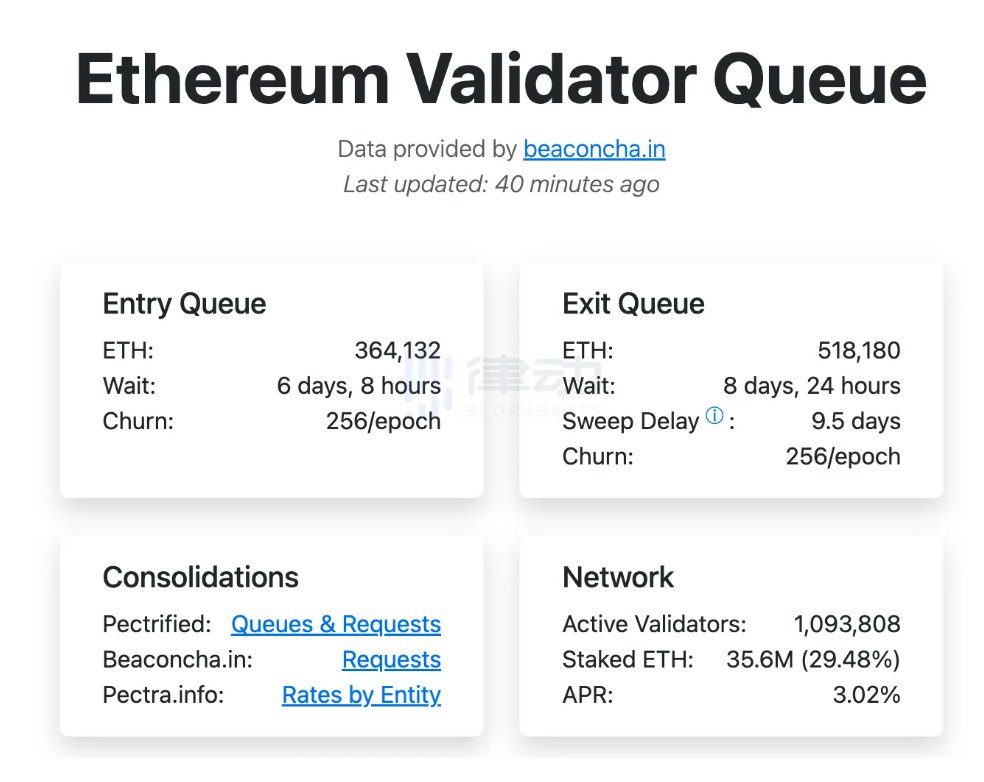The image size is (984, 782).
Task: Click the APR 3.02% value
Action: tap(866, 695)
